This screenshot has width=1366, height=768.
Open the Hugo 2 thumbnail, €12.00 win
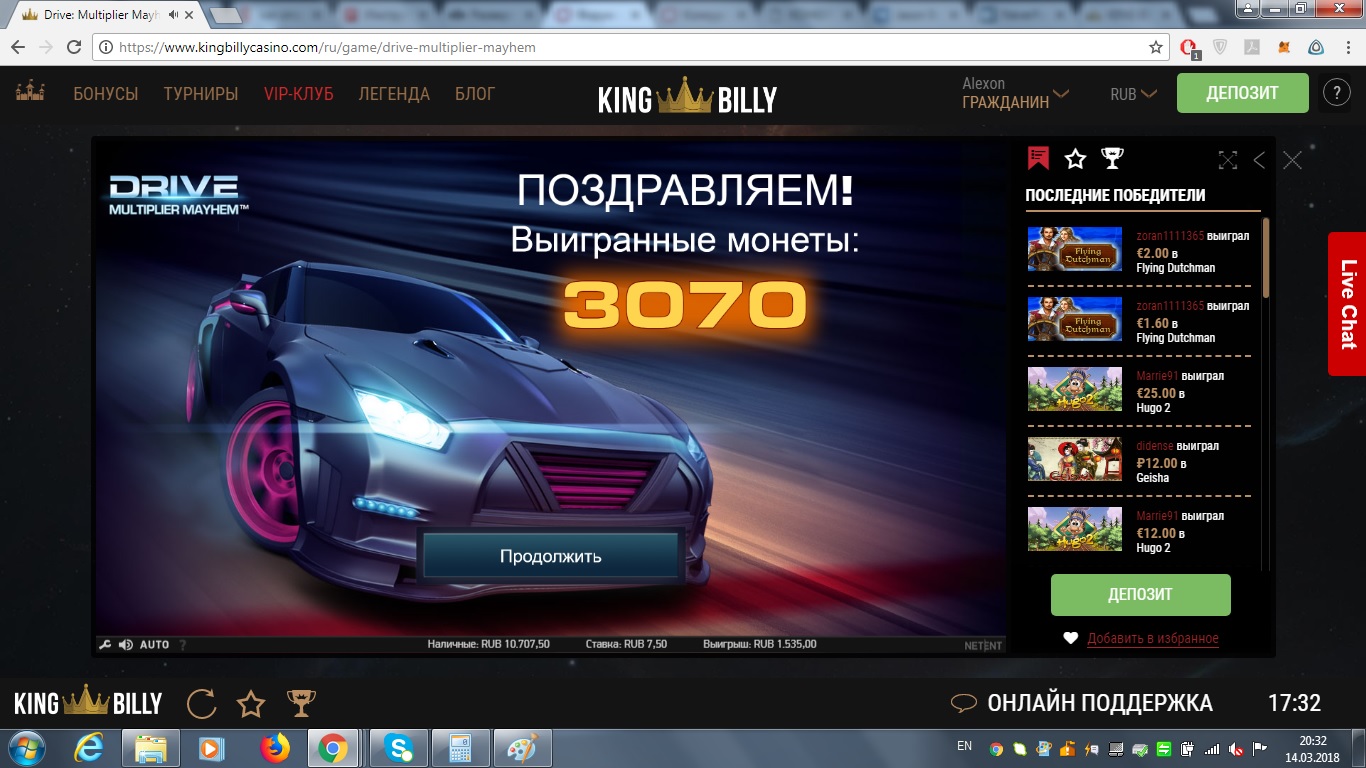click(1075, 529)
